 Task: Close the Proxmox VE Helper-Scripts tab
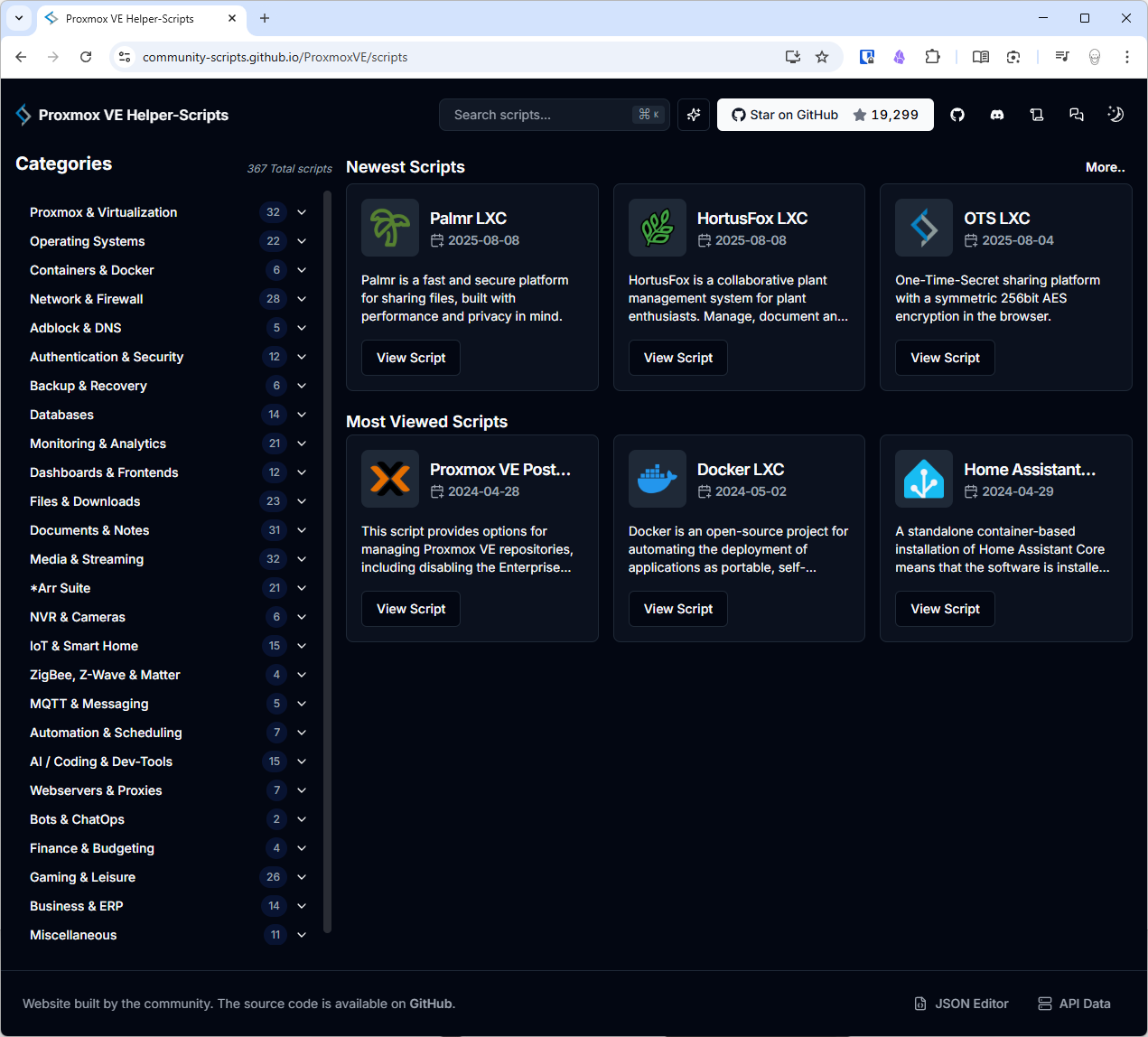click(232, 18)
